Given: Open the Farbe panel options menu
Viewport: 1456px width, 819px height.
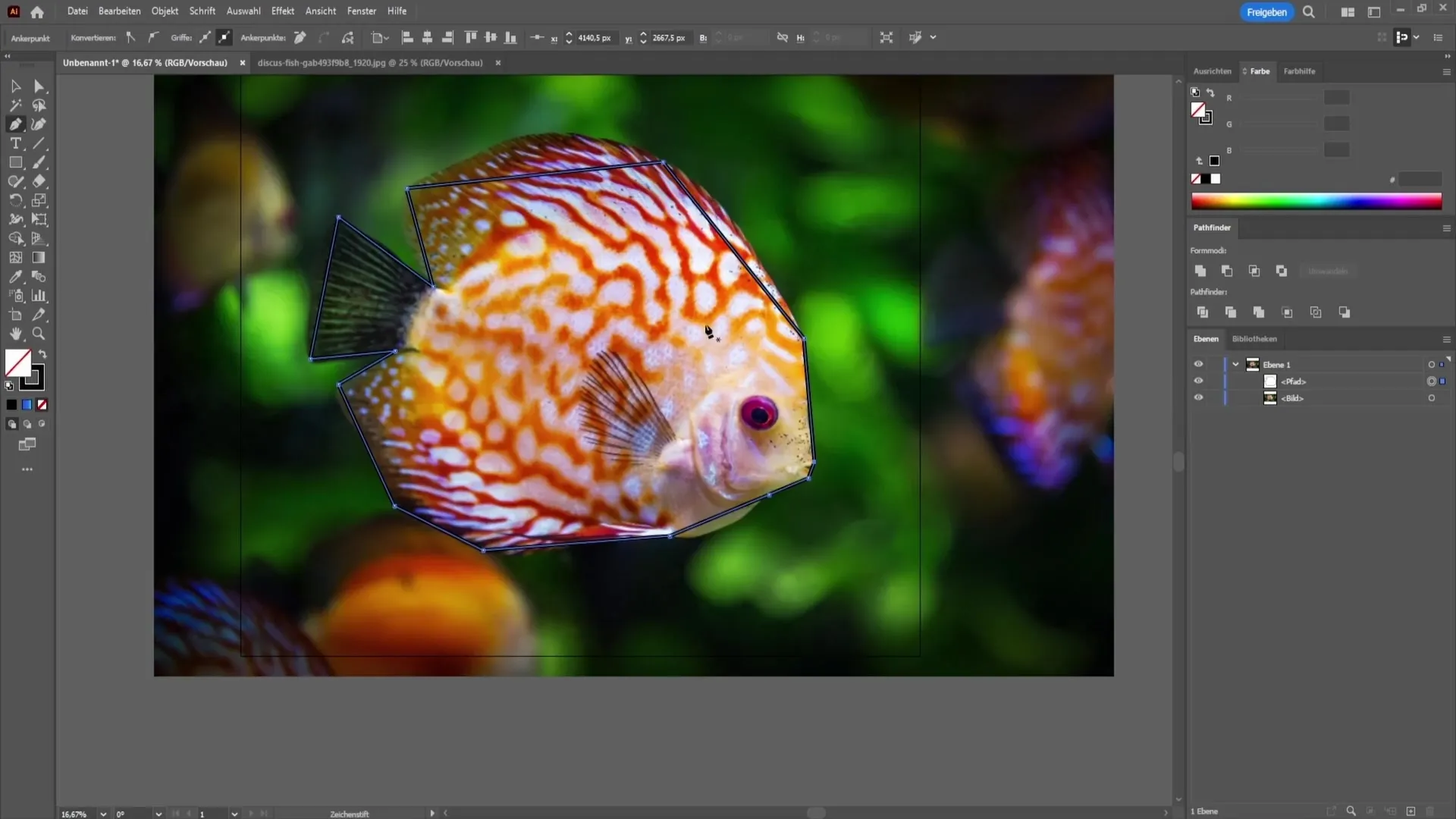Looking at the screenshot, I should [x=1446, y=72].
